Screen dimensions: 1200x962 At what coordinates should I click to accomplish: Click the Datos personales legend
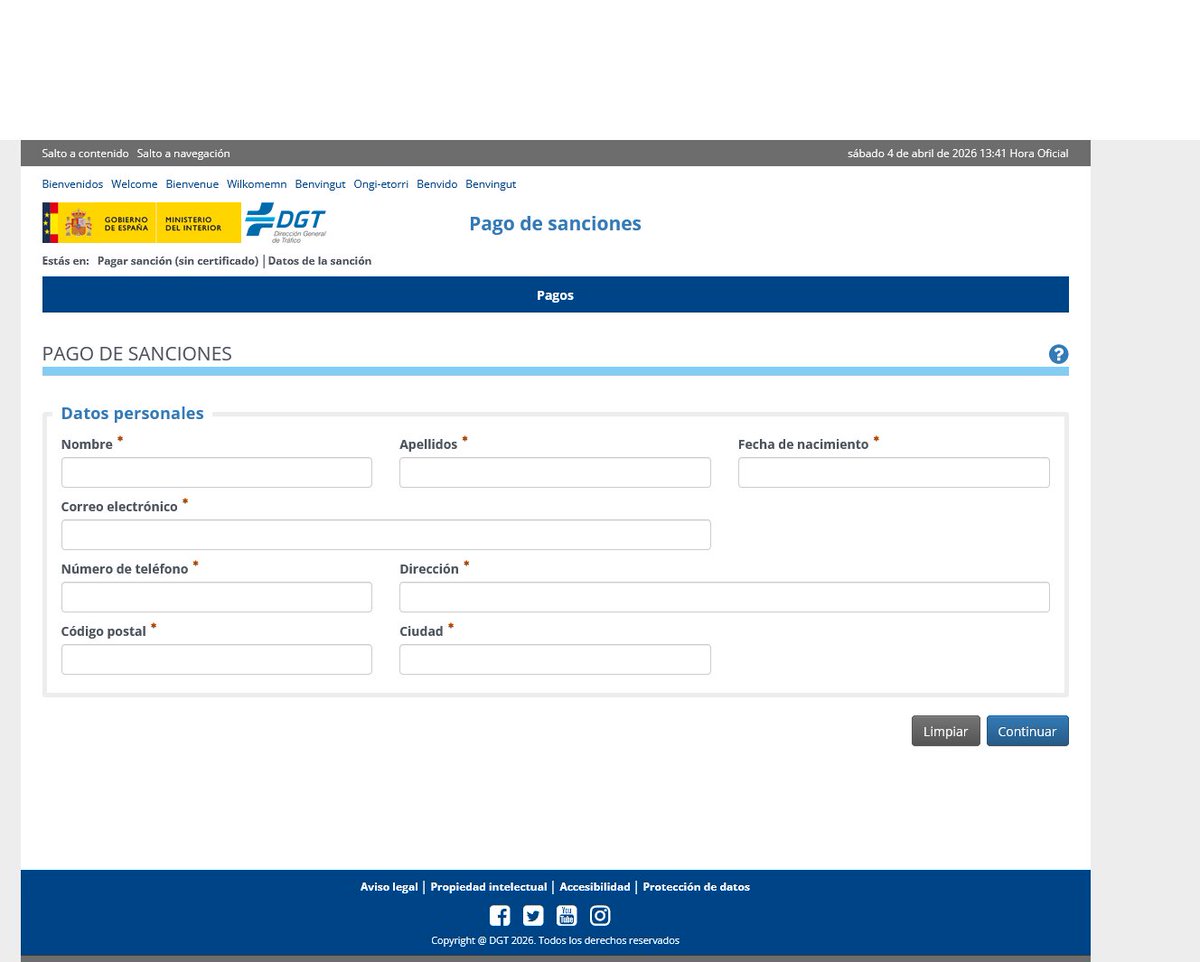(x=132, y=413)
